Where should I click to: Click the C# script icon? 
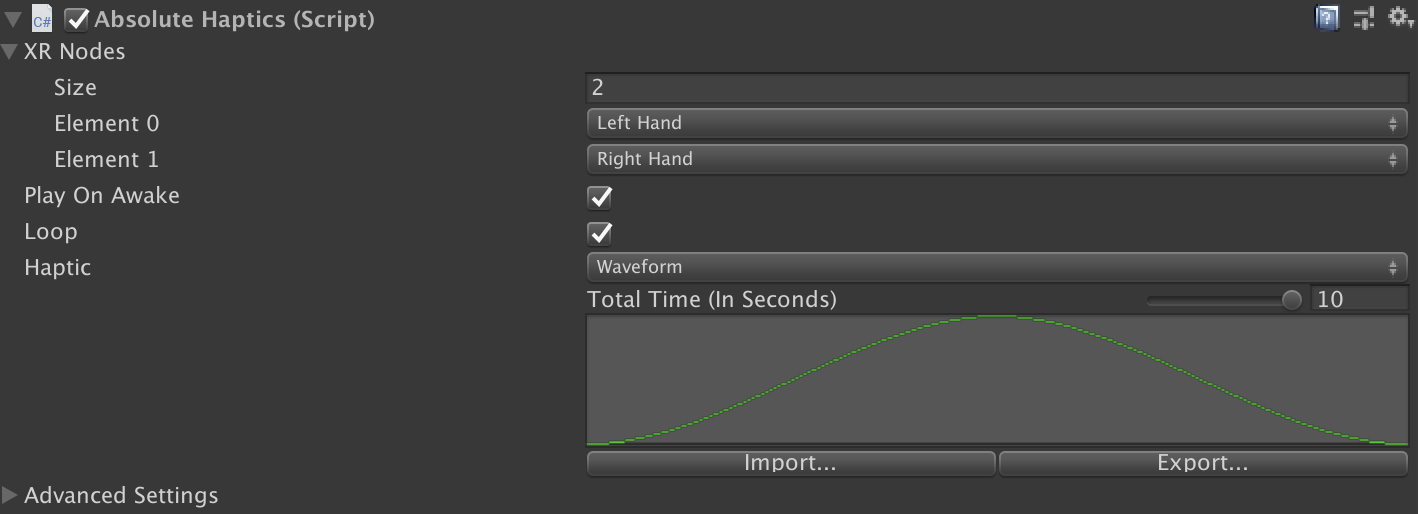point(42,19)
